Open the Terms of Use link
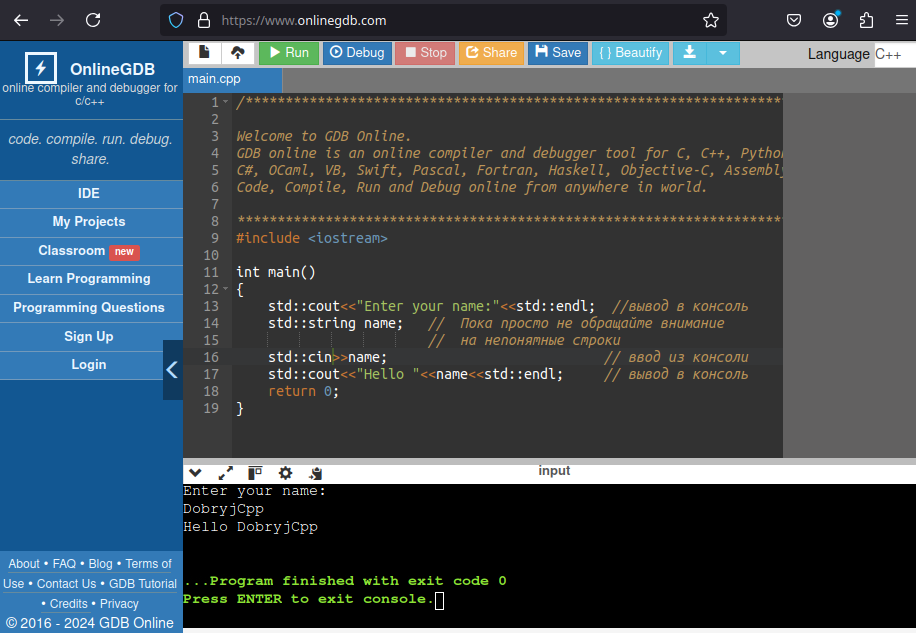This screenshot has width=916, height=633. click(x=148, y=564)
